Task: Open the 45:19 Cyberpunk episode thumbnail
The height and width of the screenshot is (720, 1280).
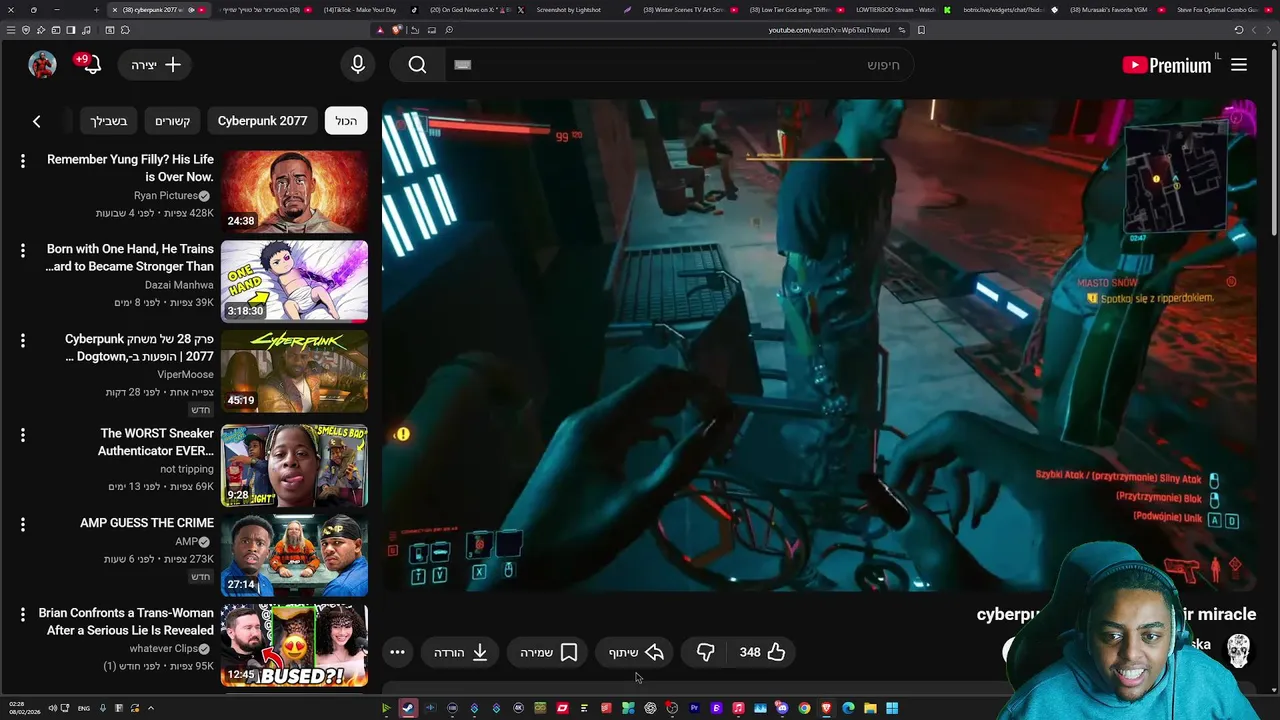Action: [294, 372]
